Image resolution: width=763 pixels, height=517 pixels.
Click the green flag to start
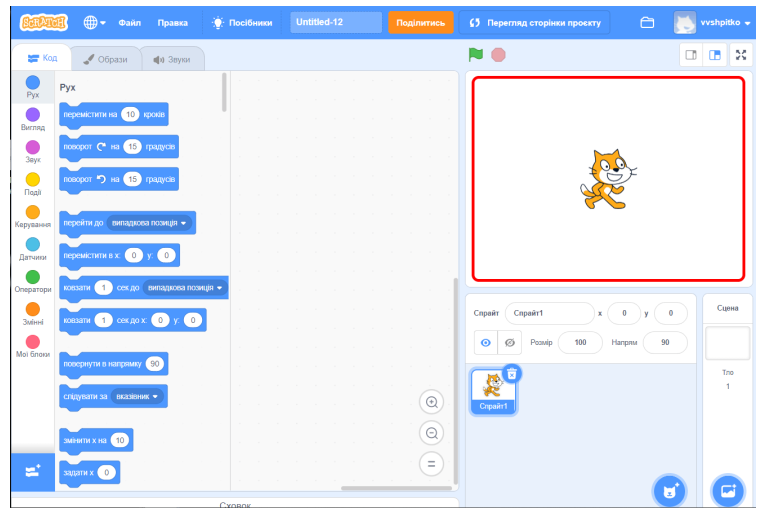[x=476, y=55]
